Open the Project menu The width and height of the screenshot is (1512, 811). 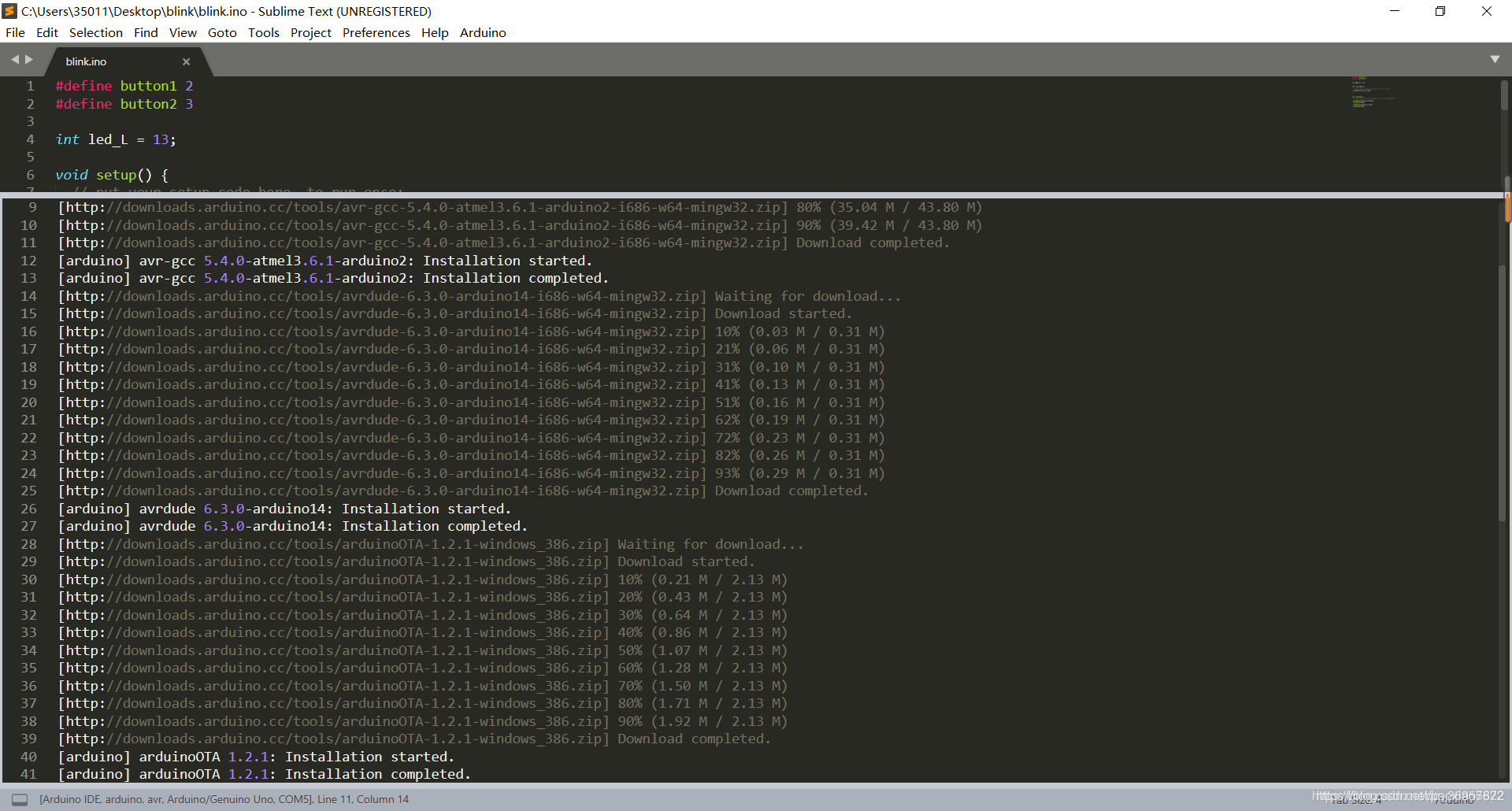(x=310, y=32)
